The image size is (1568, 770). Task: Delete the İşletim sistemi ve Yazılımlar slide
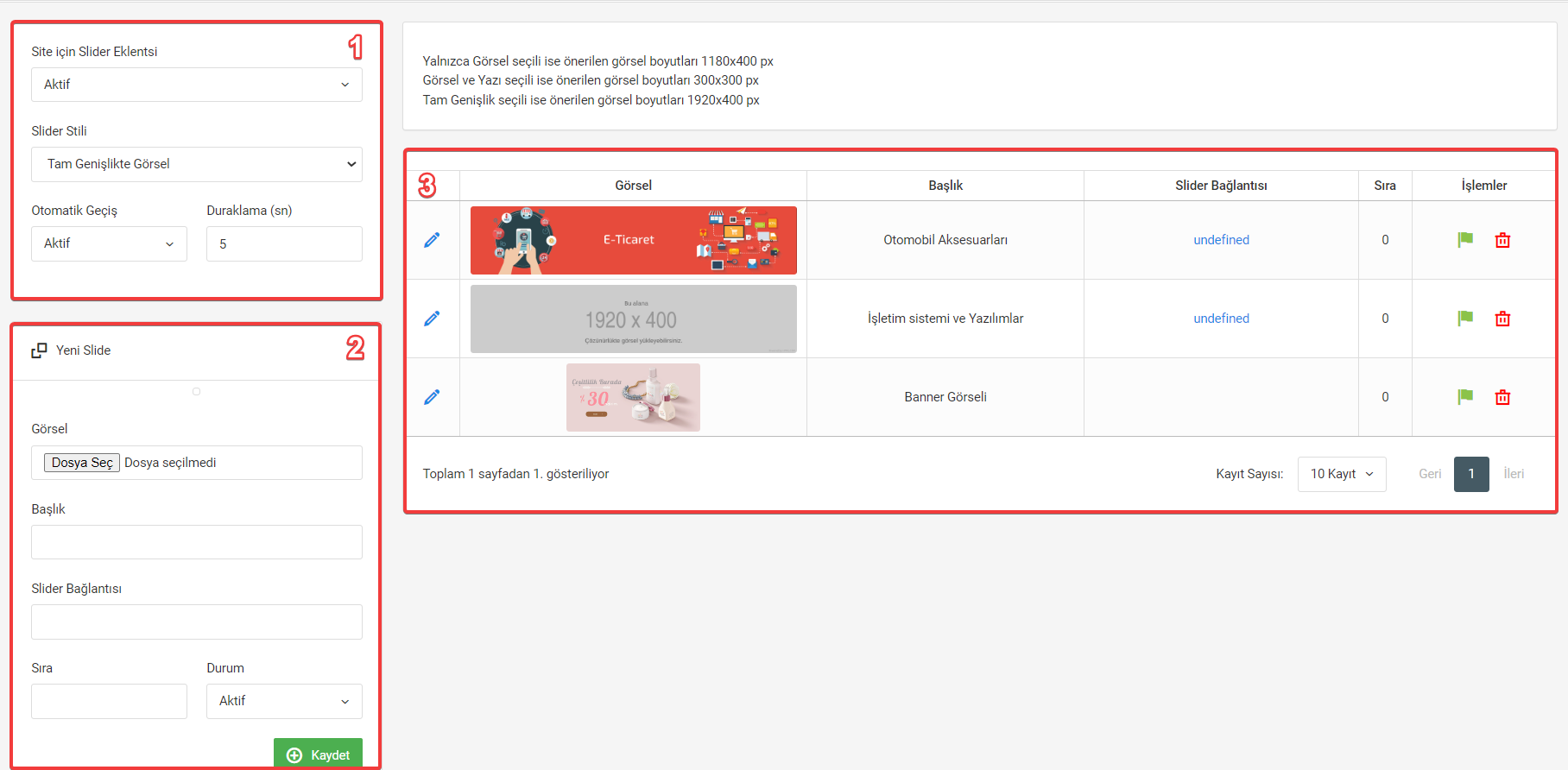pyautogui.click(x=1502, y=319)
